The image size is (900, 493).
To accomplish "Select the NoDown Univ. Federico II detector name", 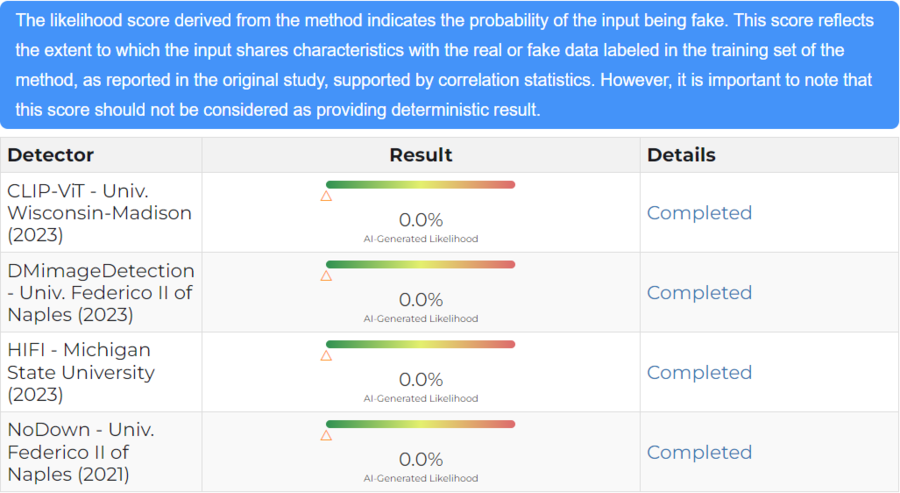I will coord(81,452).
